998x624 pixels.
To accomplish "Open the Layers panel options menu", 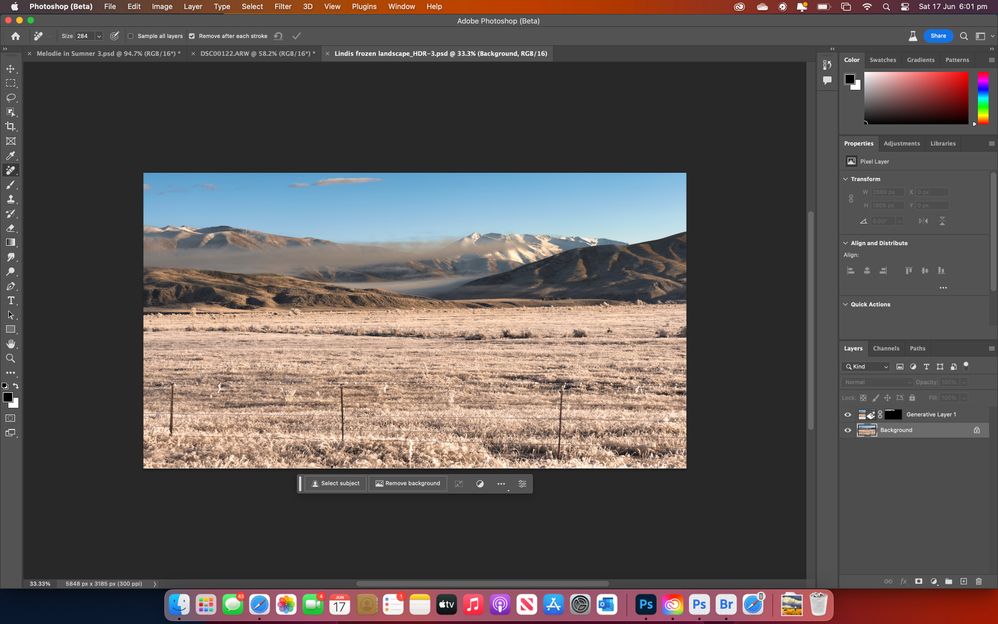I will pyautogui.click(x=991, y=348).
